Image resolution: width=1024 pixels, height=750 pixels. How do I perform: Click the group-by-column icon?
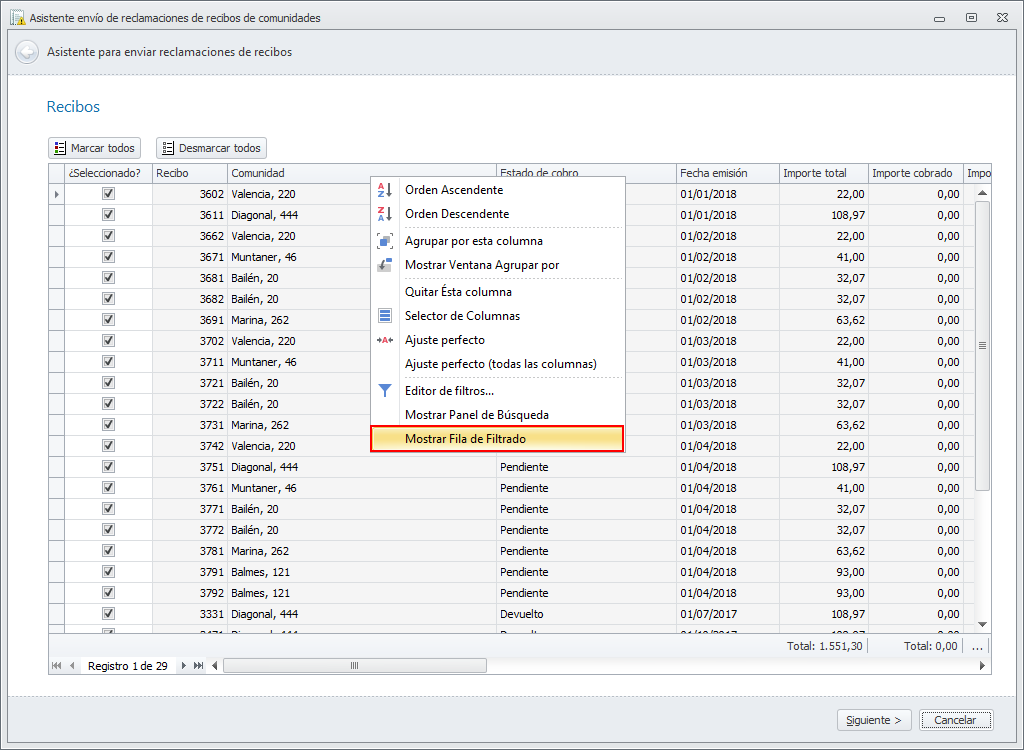[x=385, y=241]
